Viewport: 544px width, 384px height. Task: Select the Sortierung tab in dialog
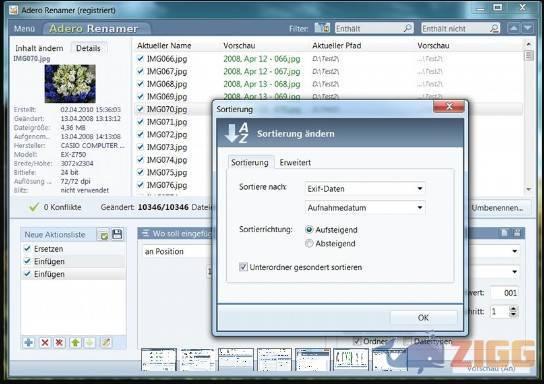(x=250, y=162)
